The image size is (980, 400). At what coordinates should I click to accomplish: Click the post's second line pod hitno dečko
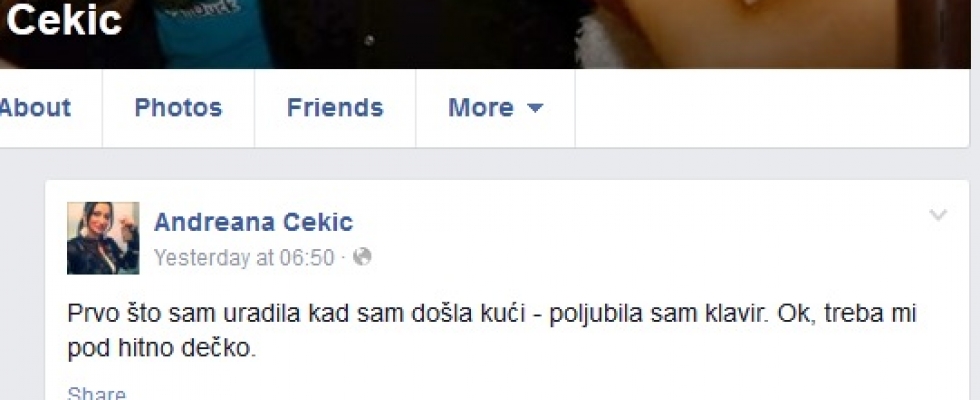161,349
